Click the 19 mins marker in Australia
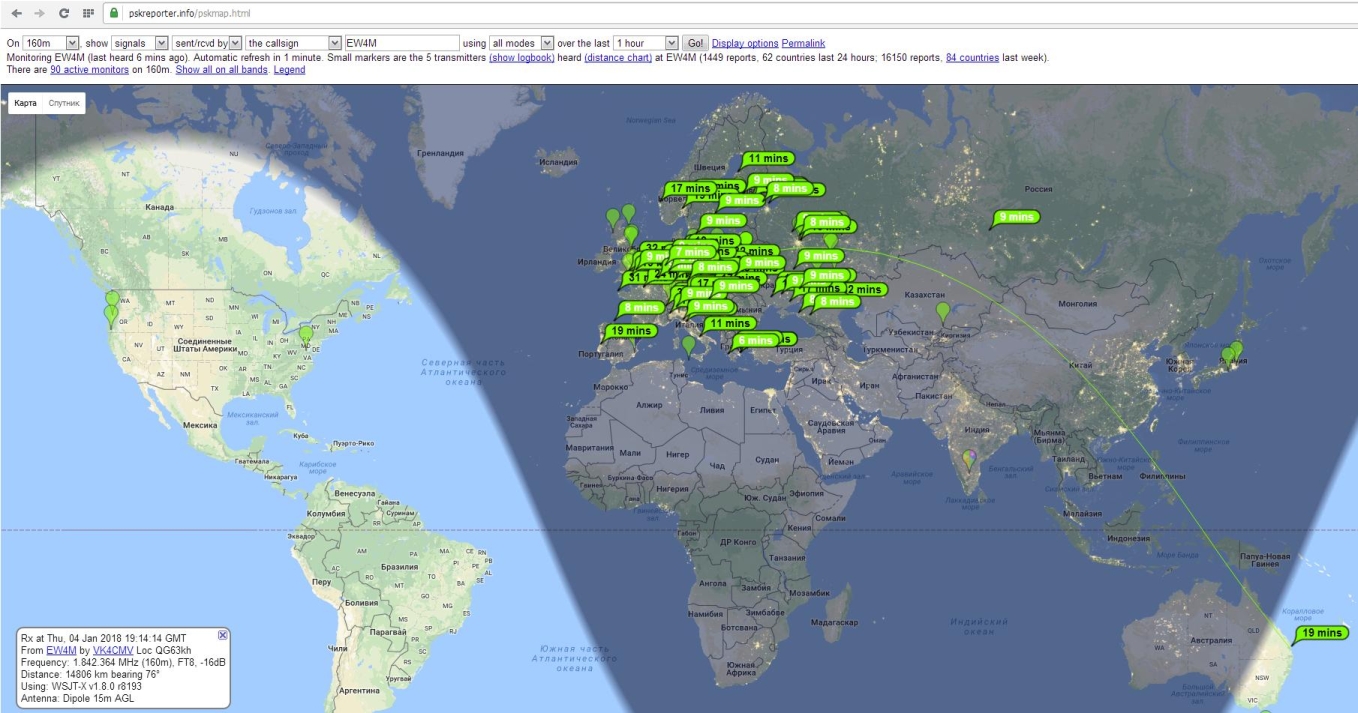Screen dimensions: 1358x713 [x=1320, y=633]
